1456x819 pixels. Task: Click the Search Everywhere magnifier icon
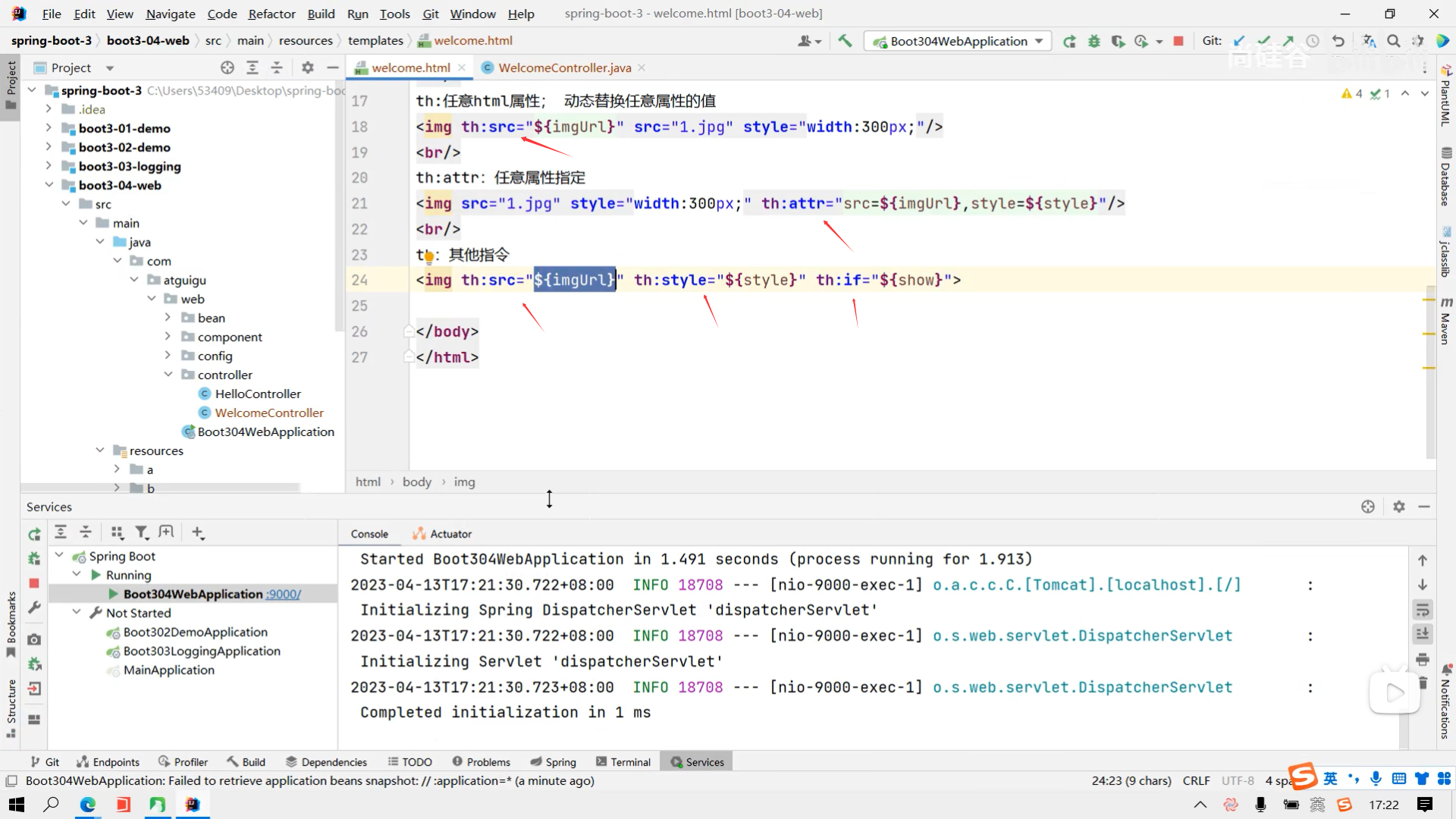click(x=1393, y=41)
